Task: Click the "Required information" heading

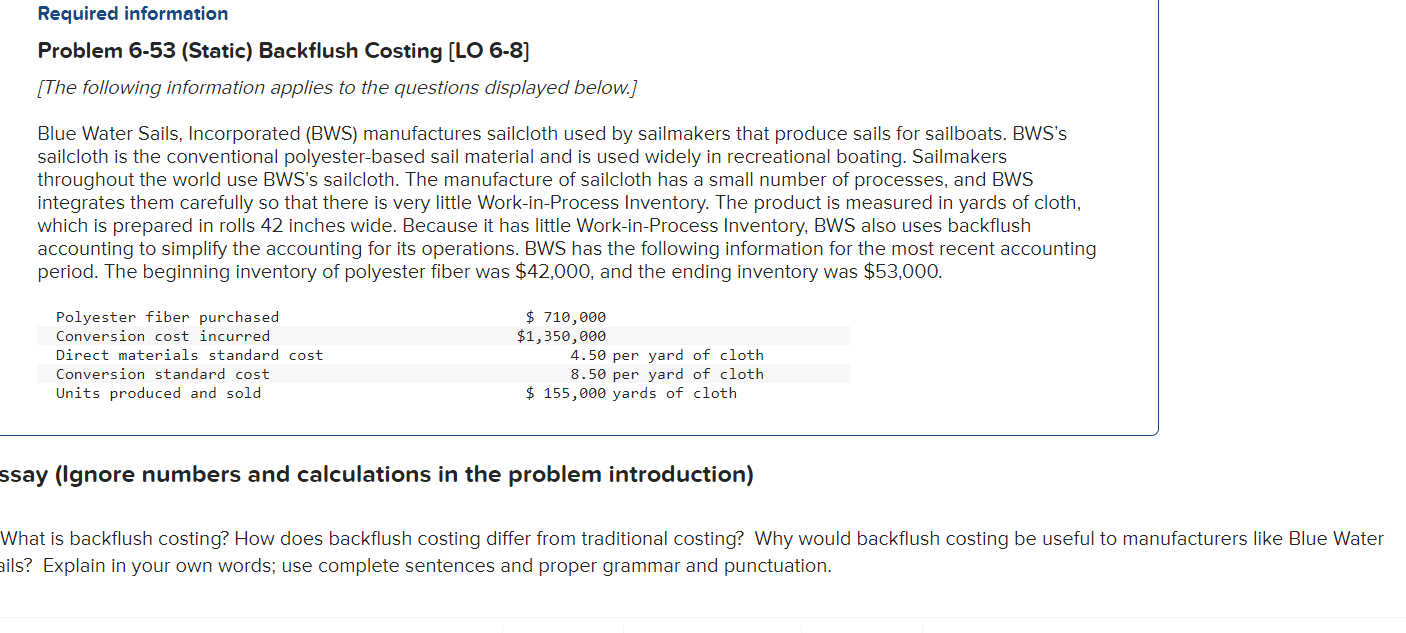Action: coord(133,13)
